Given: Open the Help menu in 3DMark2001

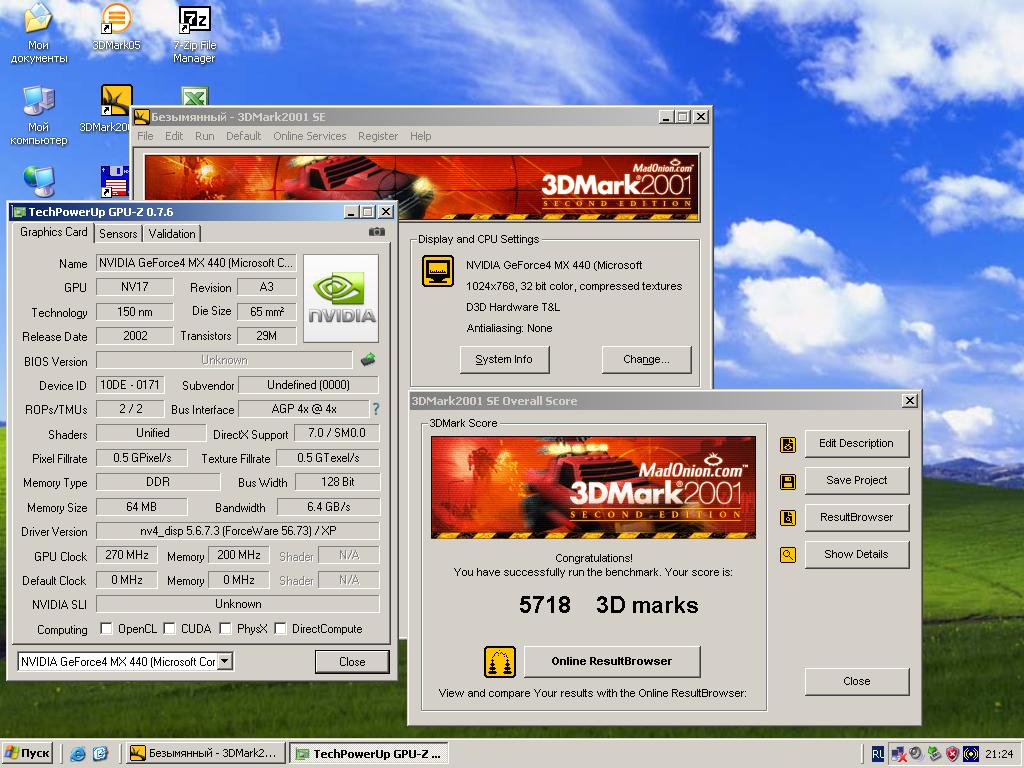Looking at the screenshot, I should pyautogui.click(x=421, y=136).
